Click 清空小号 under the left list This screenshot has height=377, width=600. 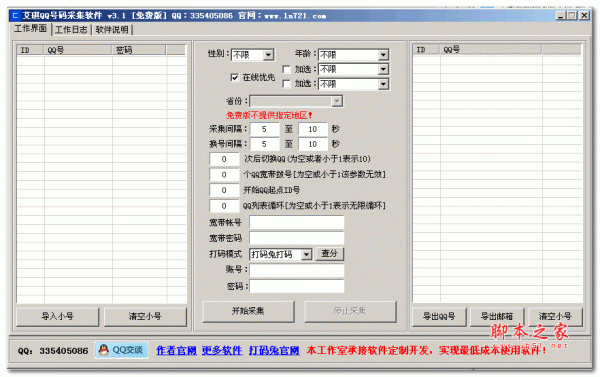[145, 317]
